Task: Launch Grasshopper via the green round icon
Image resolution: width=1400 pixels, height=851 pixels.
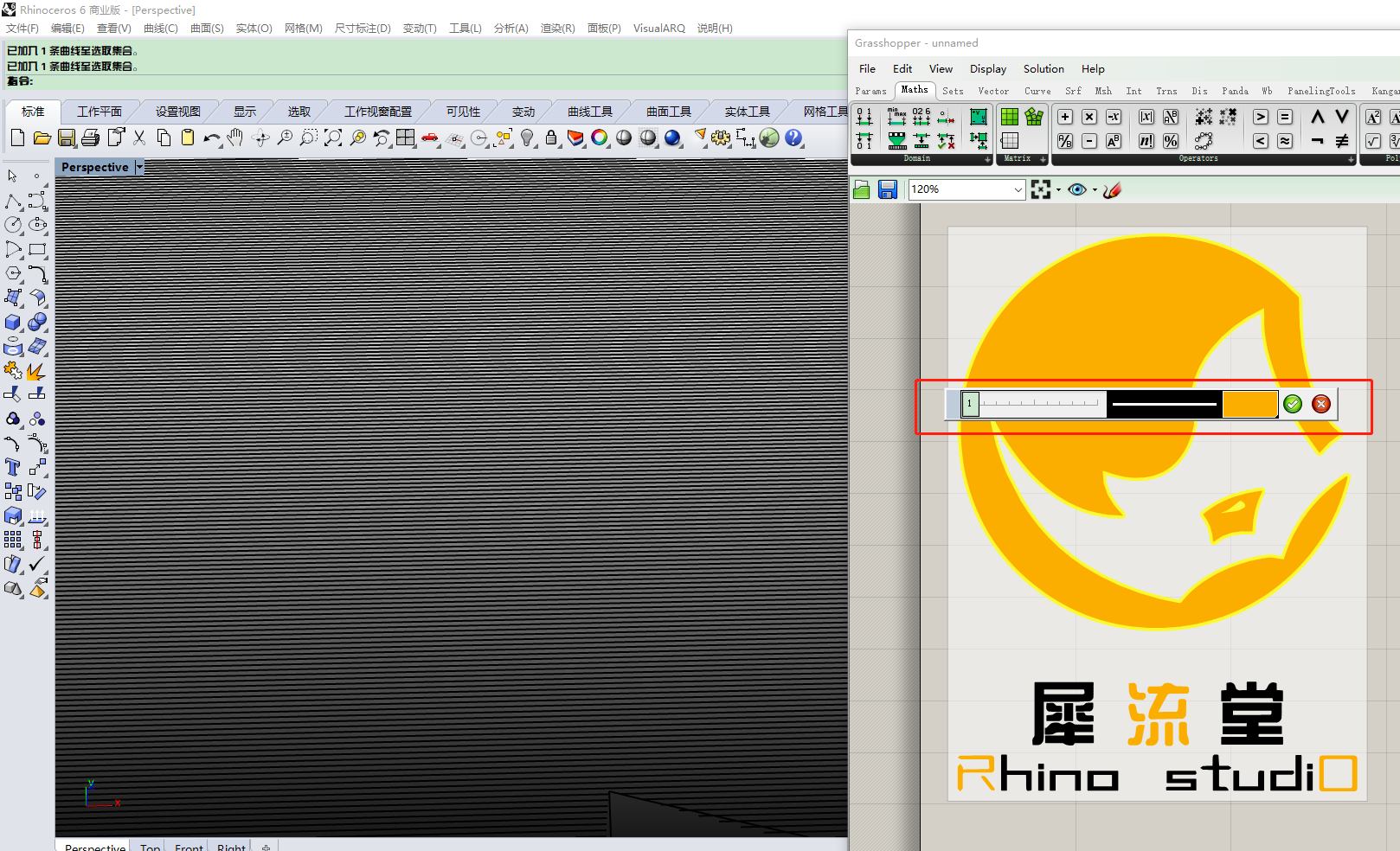Action: [x=769, y=138]
